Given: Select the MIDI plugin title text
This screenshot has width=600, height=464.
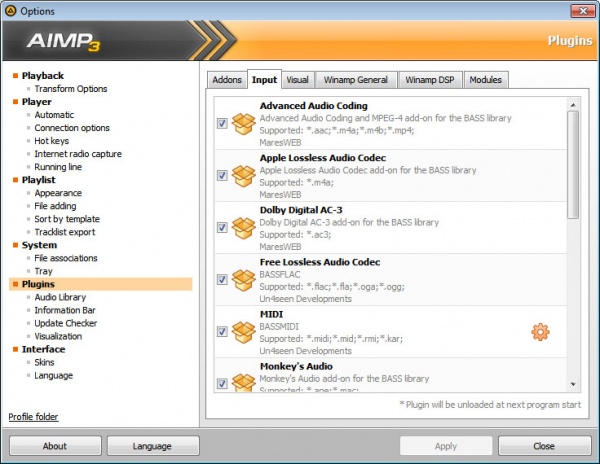Looking at the screenshot, I should pos(271,314).
